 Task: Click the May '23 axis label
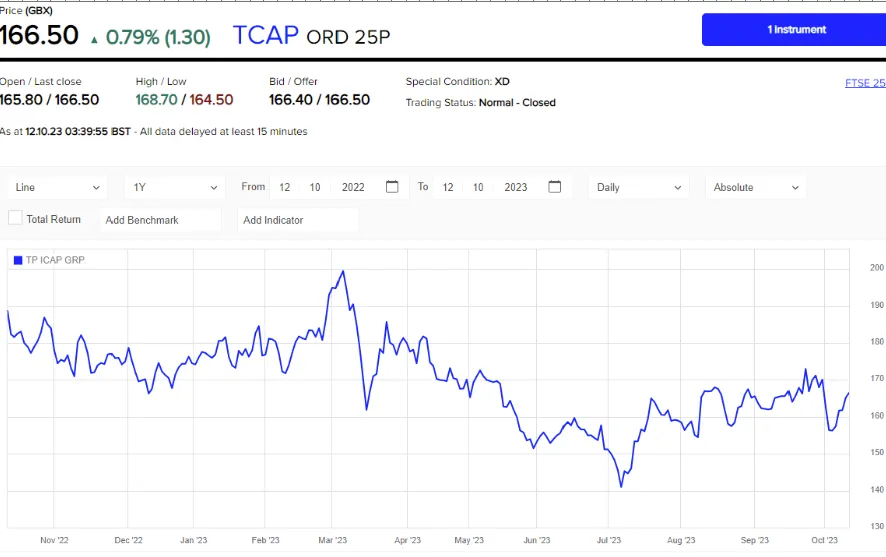click(x=469, y=540)
